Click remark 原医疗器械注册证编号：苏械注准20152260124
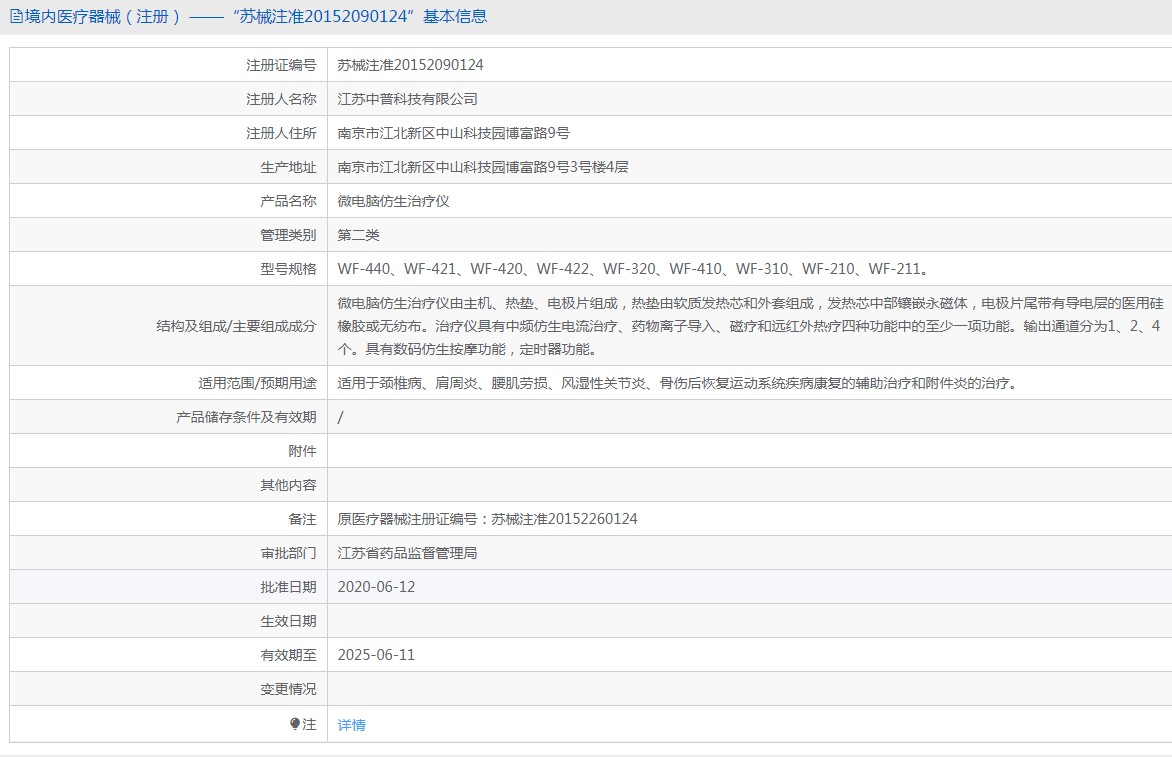The width and height of the screenshot is (1172, 757). 487,519
